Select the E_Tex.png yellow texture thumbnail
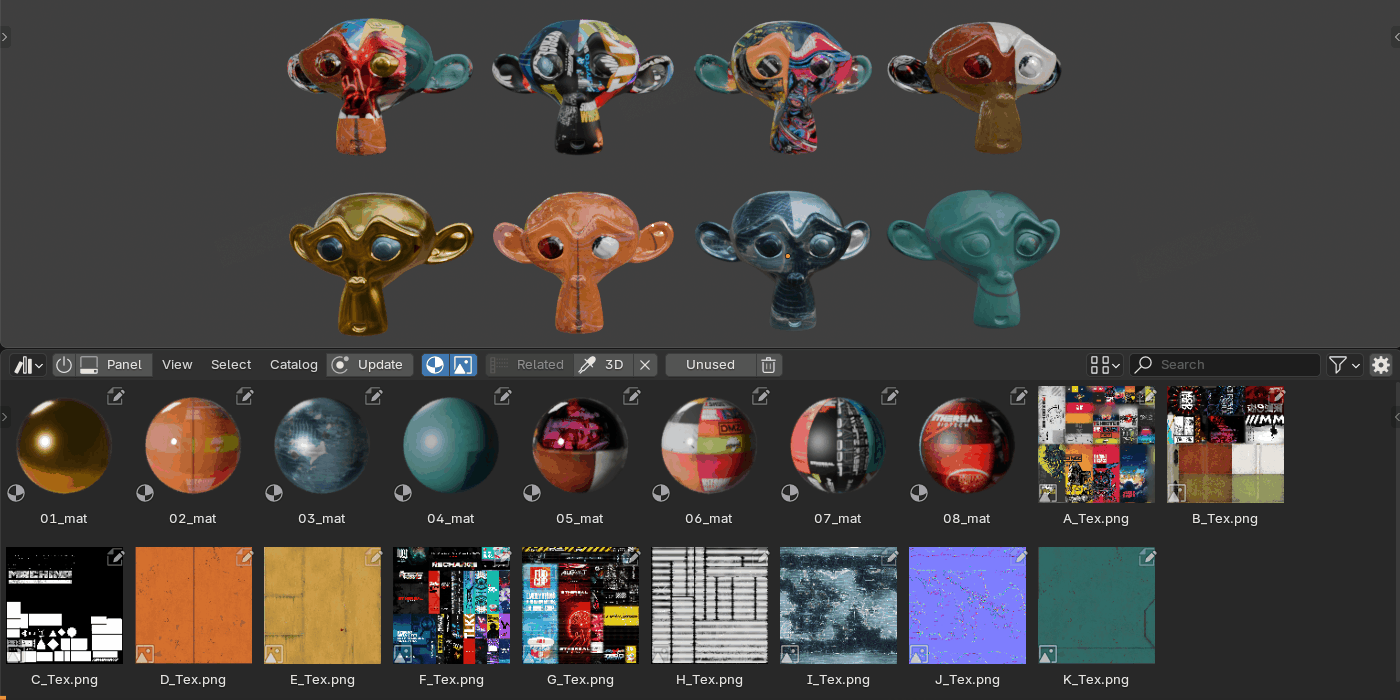 pyautogui.click(x=322, y=605)
